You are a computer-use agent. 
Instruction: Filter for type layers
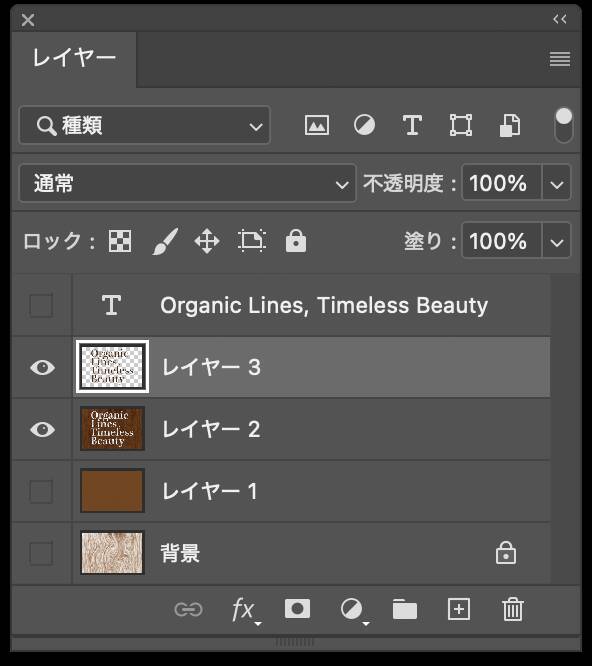click(x=412, y=125)
